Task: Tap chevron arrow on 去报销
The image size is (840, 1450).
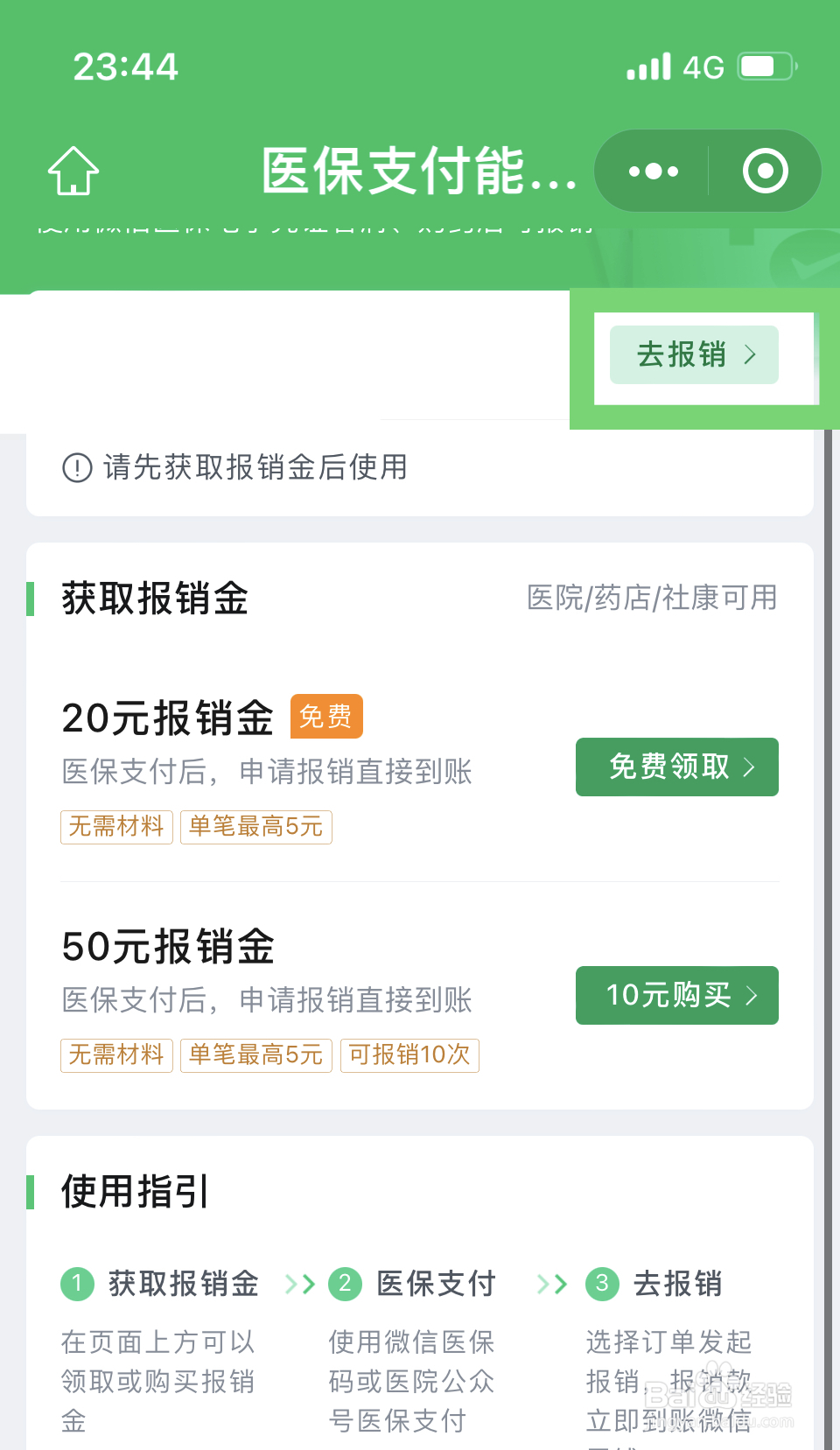Action: click(x=750, y=354)
